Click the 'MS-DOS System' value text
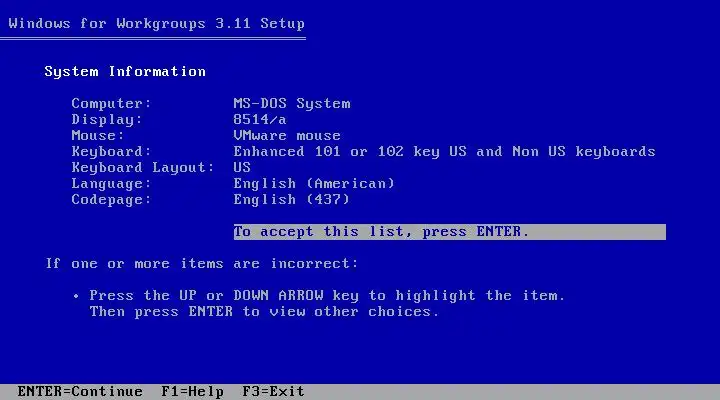This screenshot has height=400, width=720. 292,103
